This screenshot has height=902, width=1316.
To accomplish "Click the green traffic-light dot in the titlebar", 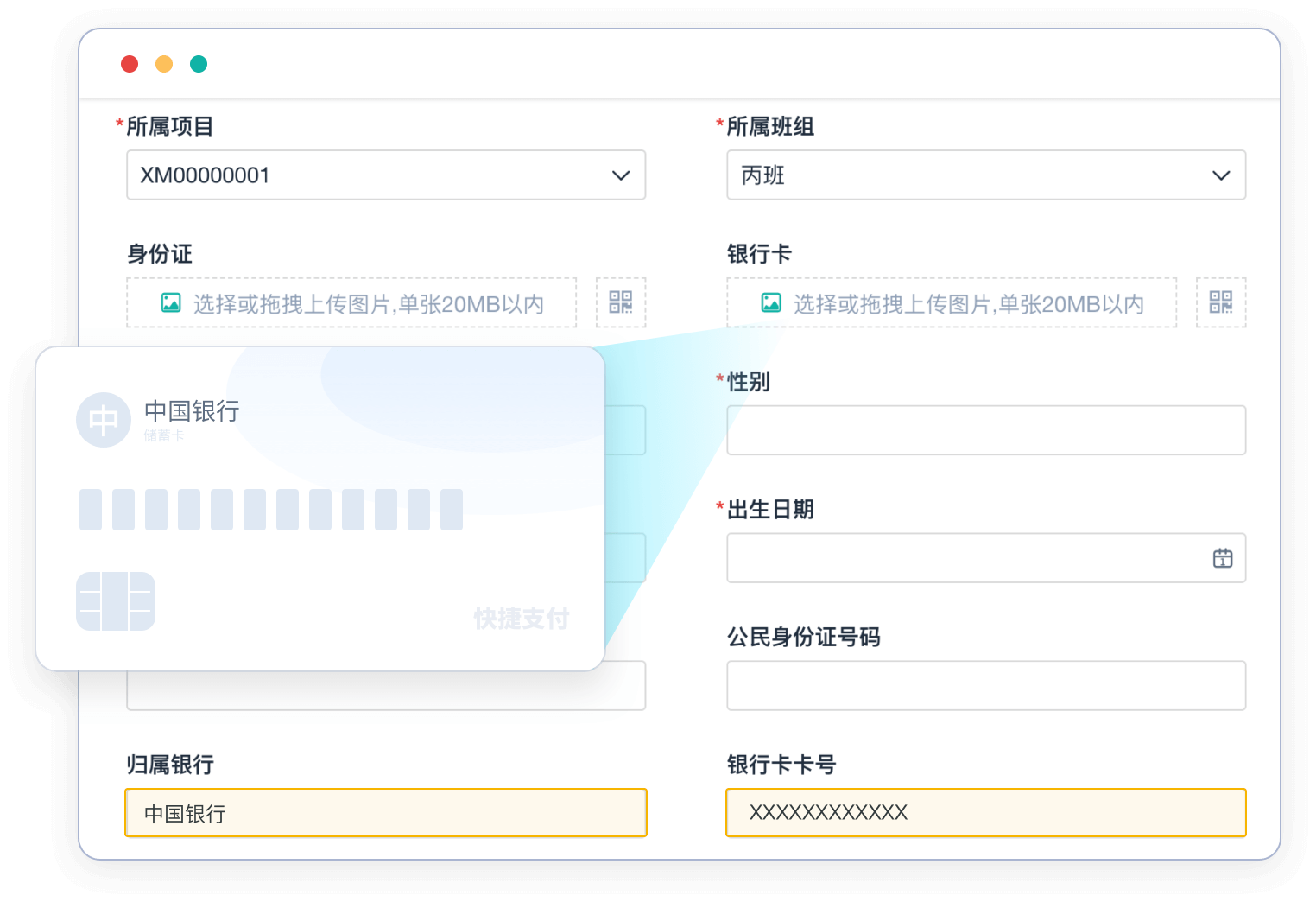I will [x=199, y=63].
